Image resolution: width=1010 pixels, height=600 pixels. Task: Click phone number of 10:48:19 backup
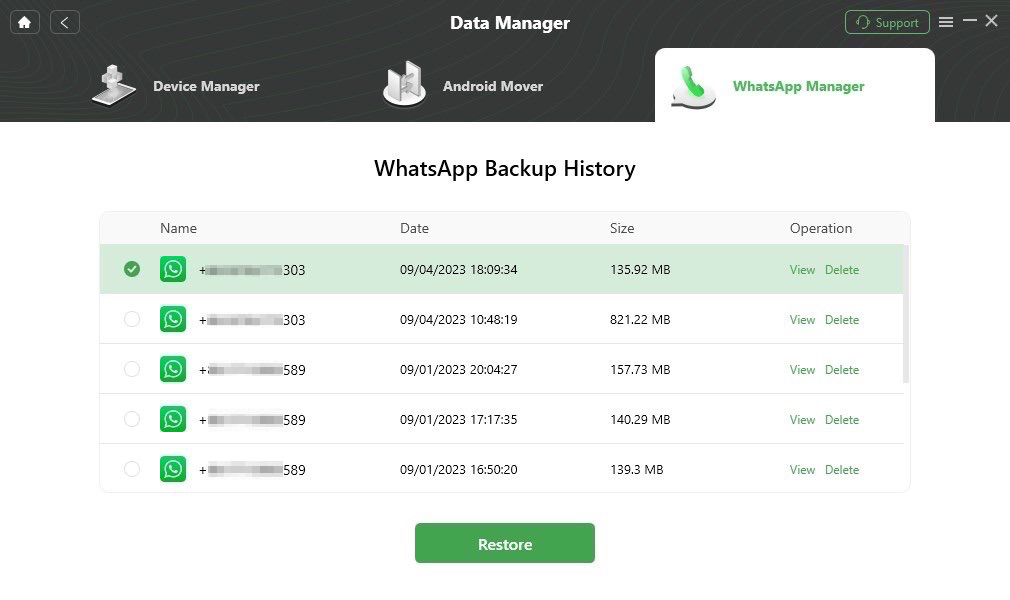(x=252, y=320)
